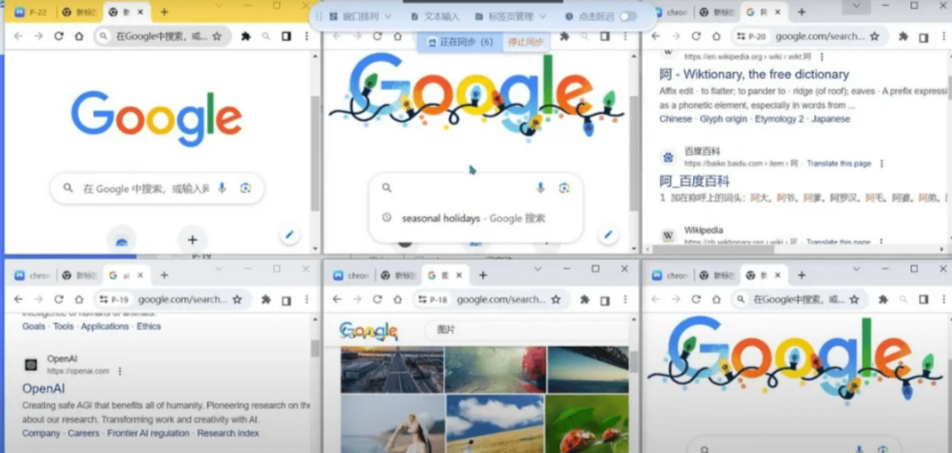Open Google Lens image search in top-left window
This screenshot has width=952, height=453.
[245, 188]
